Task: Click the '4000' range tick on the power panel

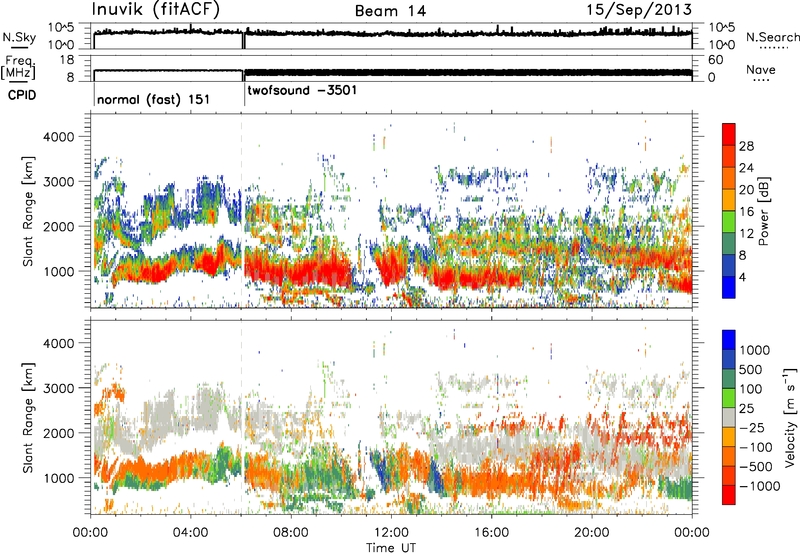Action: click(x=58, y=137)
